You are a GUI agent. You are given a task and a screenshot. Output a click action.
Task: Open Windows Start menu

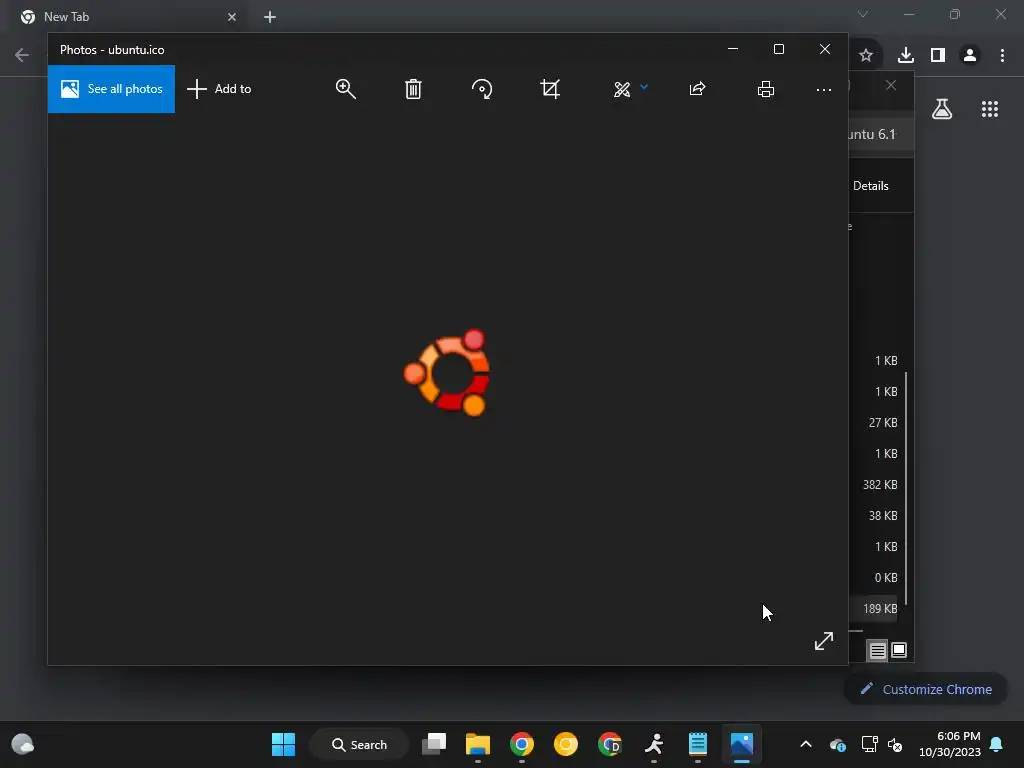[283, 744]
